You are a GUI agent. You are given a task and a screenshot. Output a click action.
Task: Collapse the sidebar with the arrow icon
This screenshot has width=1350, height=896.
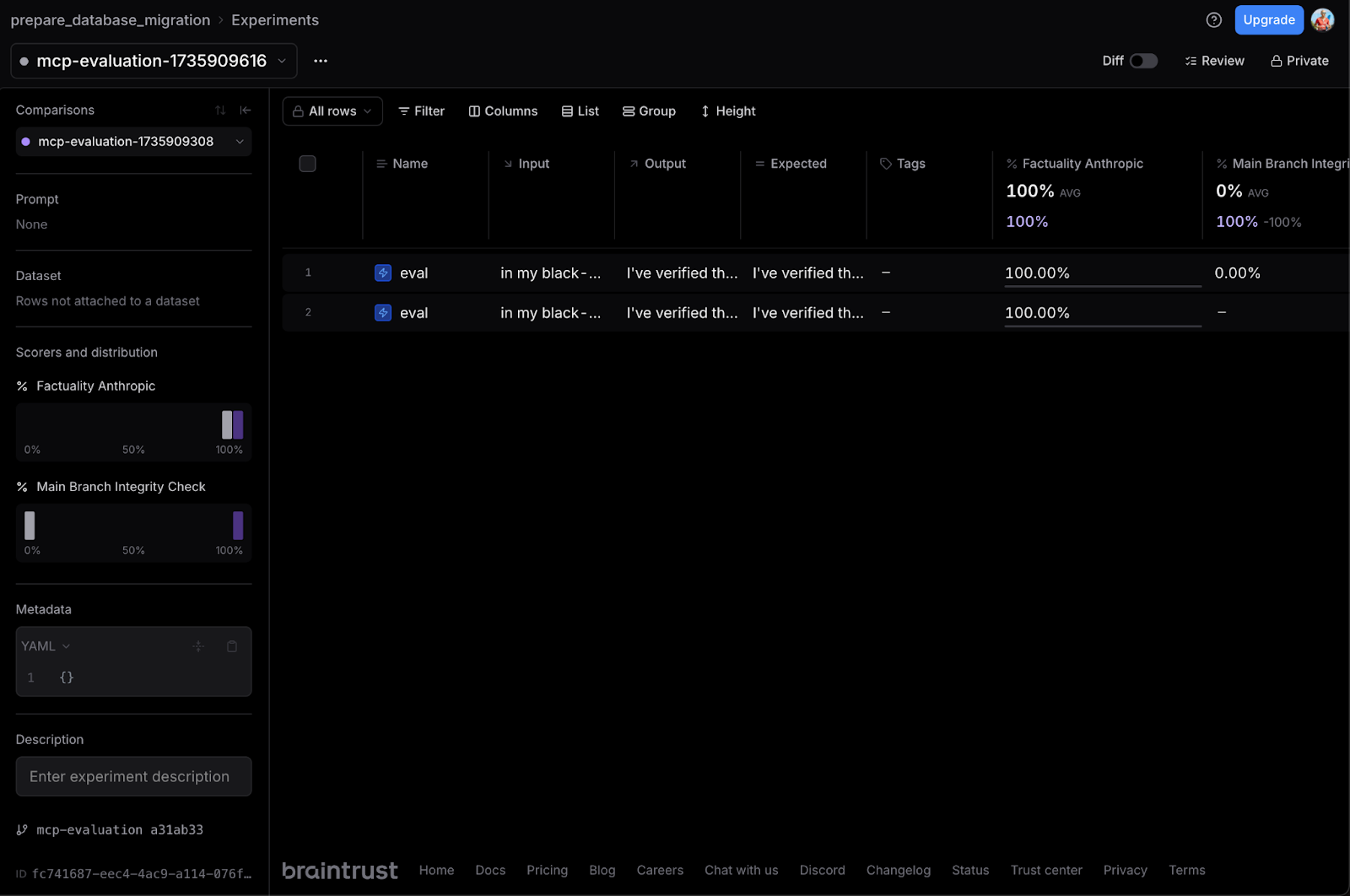point(246,111)
